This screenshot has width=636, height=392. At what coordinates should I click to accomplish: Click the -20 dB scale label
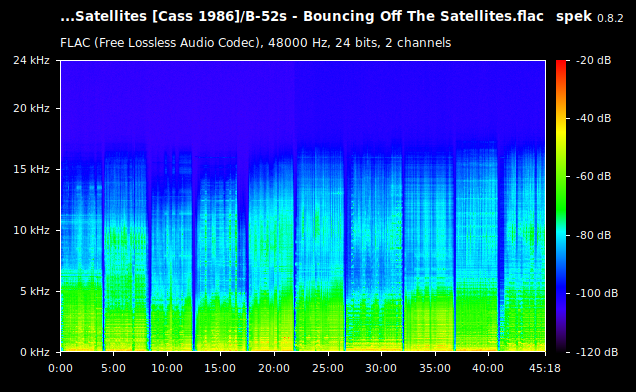tap(593, 60)
